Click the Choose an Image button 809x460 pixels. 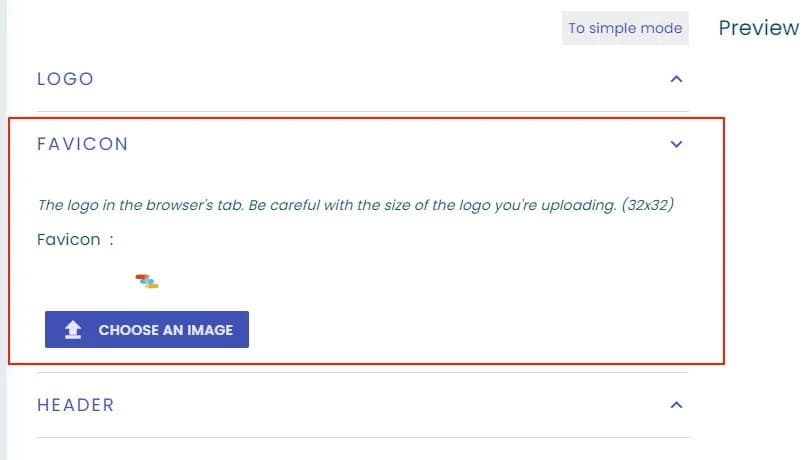(x=147, y=330)
